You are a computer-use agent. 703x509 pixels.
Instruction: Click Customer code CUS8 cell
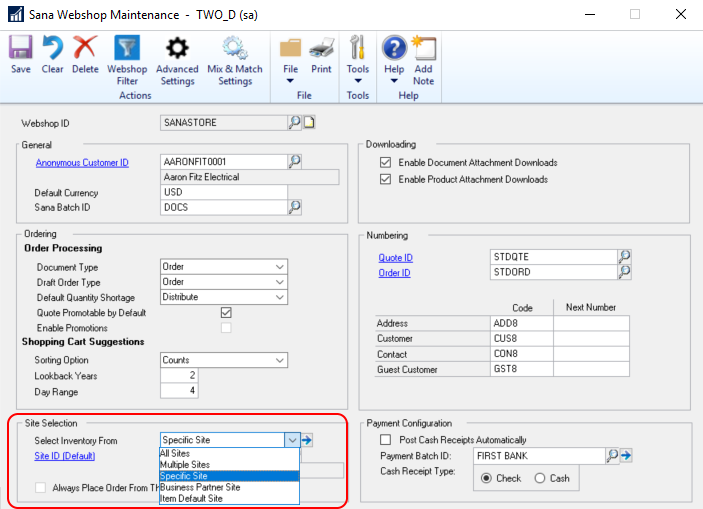pos(522,339)
